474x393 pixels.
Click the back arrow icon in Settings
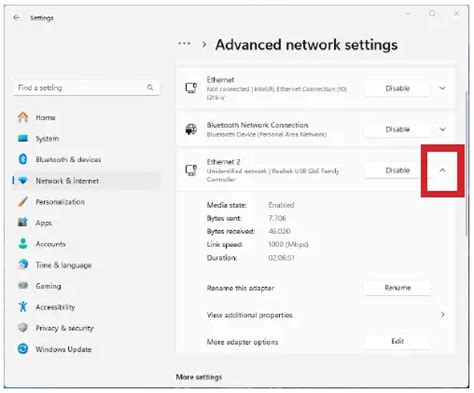(16, 18)
